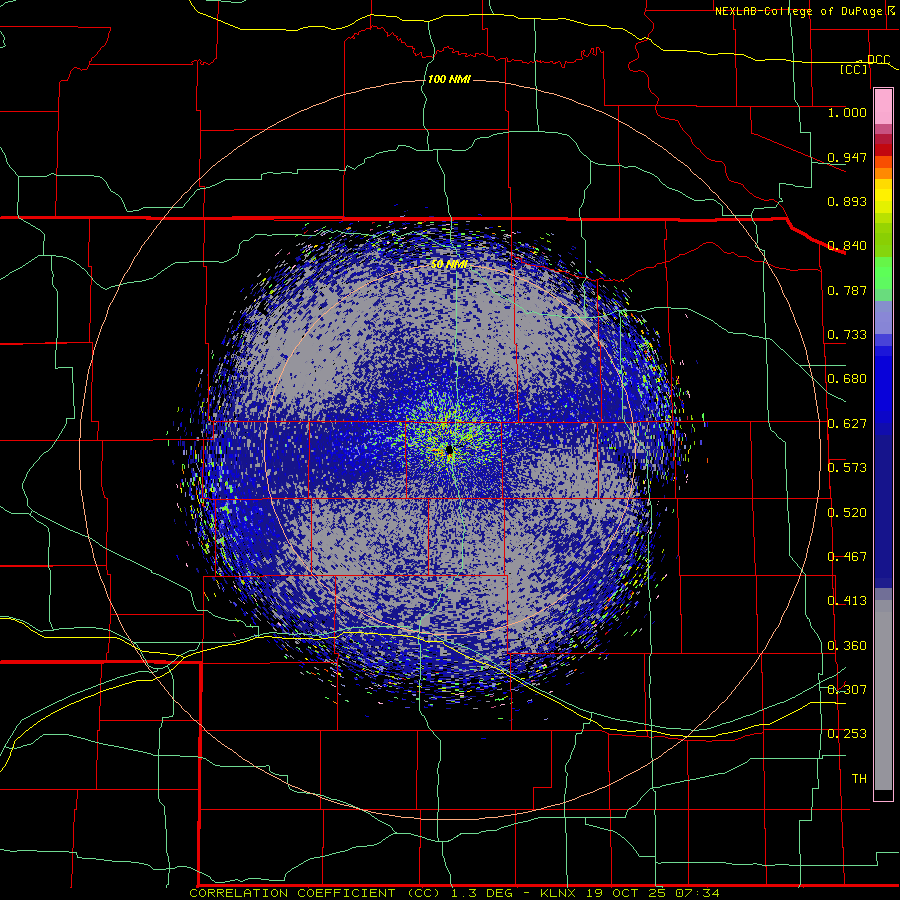The height and width of the screenshot is (900, 900).
Task: Select the 0.573 legend value
Action: coord(847,468)
